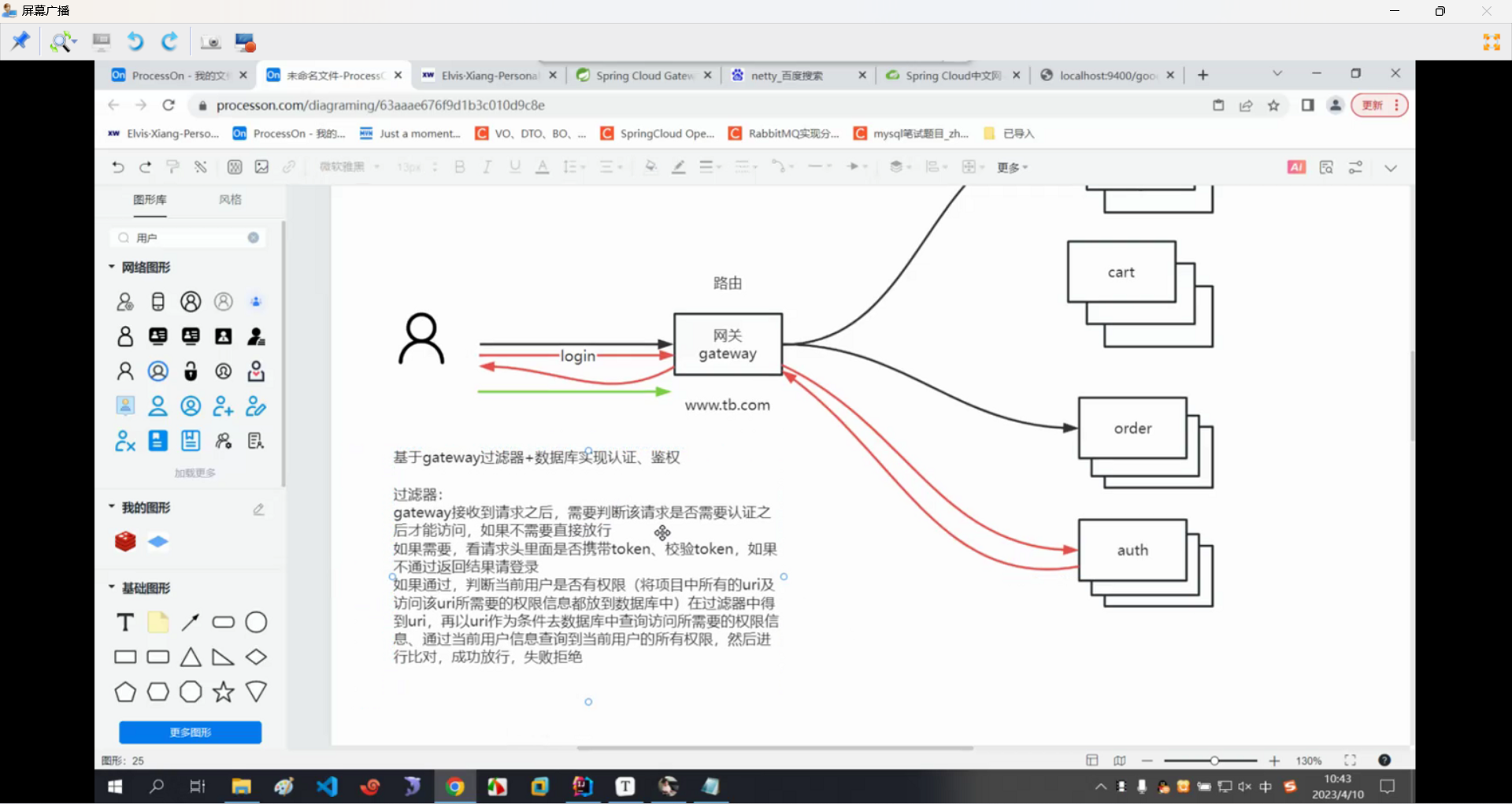Screen dimensions: 1512x804
Task: Open the 更多 dropdown in toolbar
Action: tap(1012, 167)
